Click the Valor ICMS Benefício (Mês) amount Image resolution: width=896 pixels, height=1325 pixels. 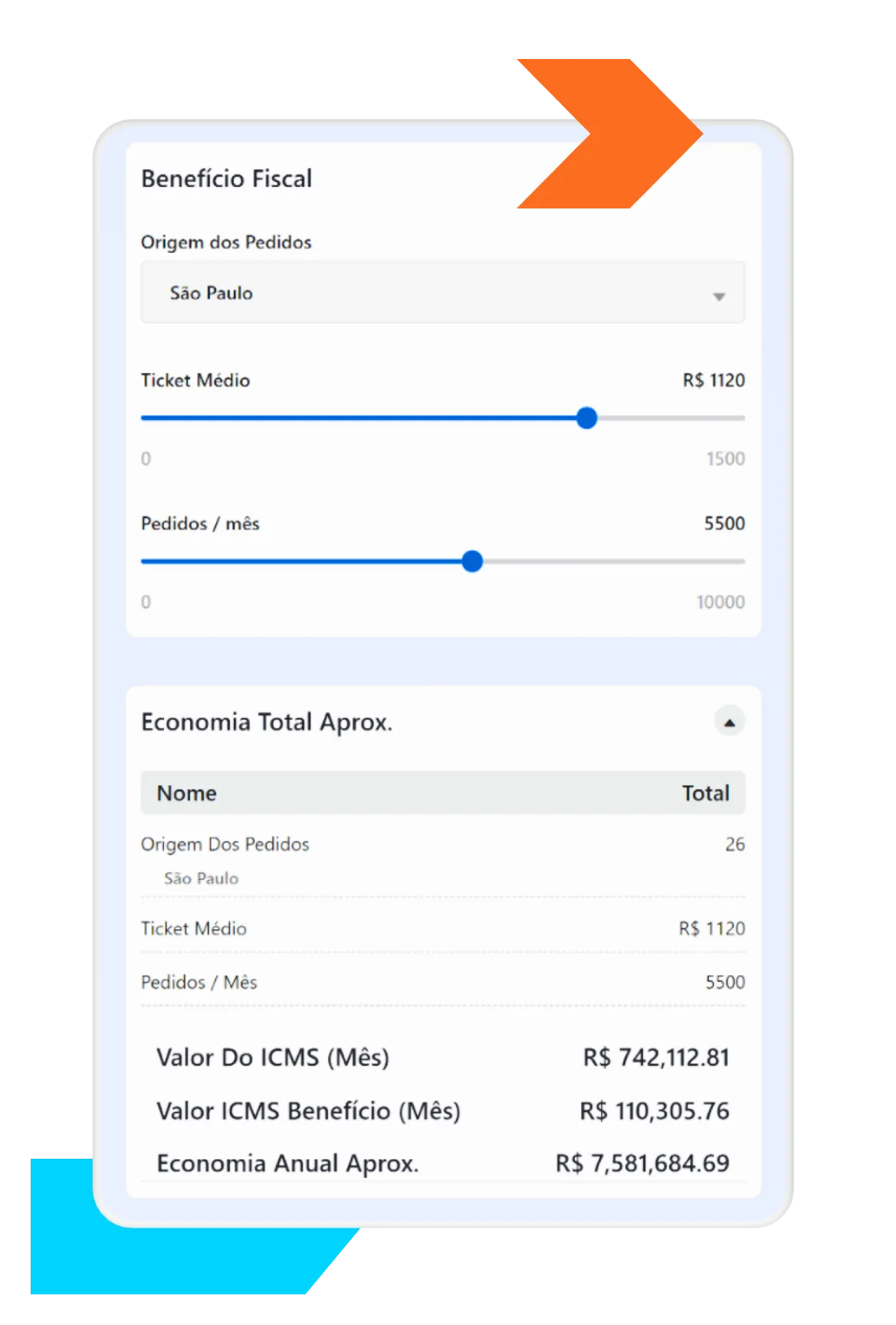(654, 1111)
